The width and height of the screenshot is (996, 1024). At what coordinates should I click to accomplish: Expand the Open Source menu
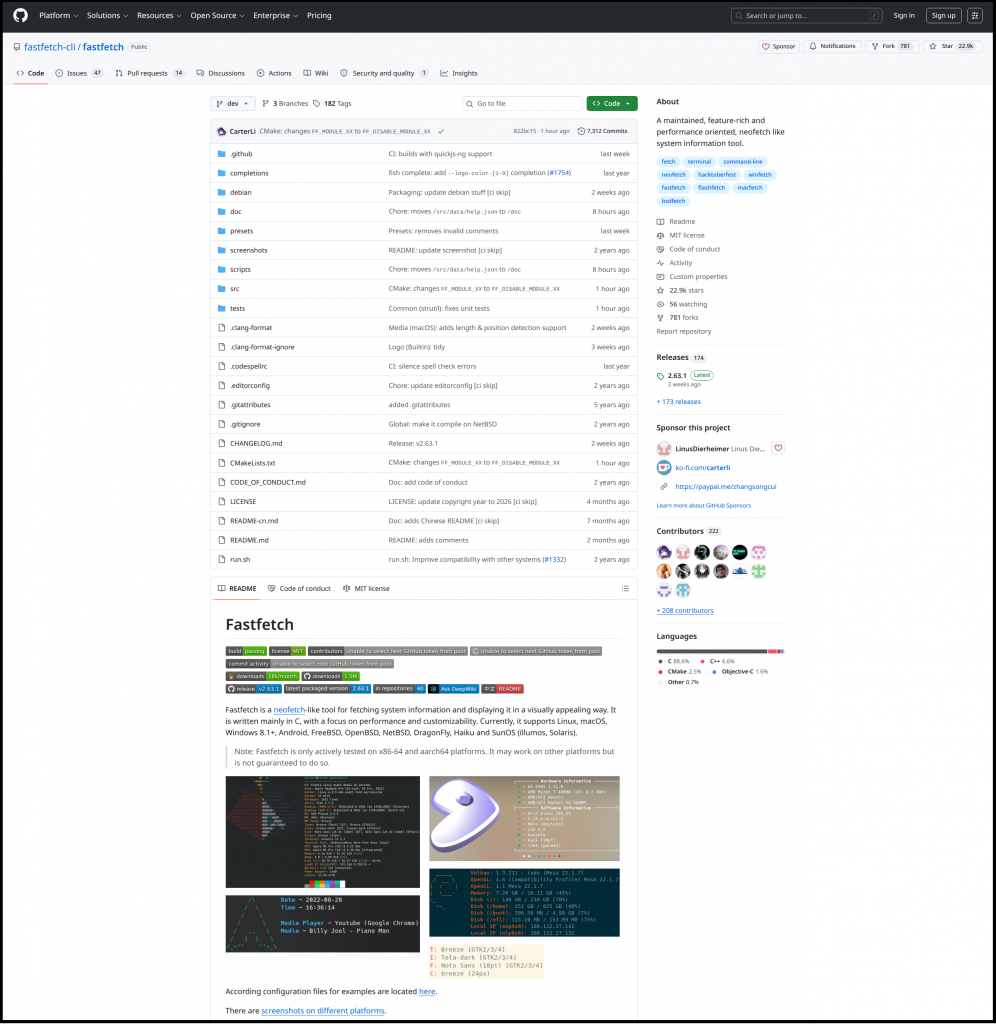click(x=217, y=15)
